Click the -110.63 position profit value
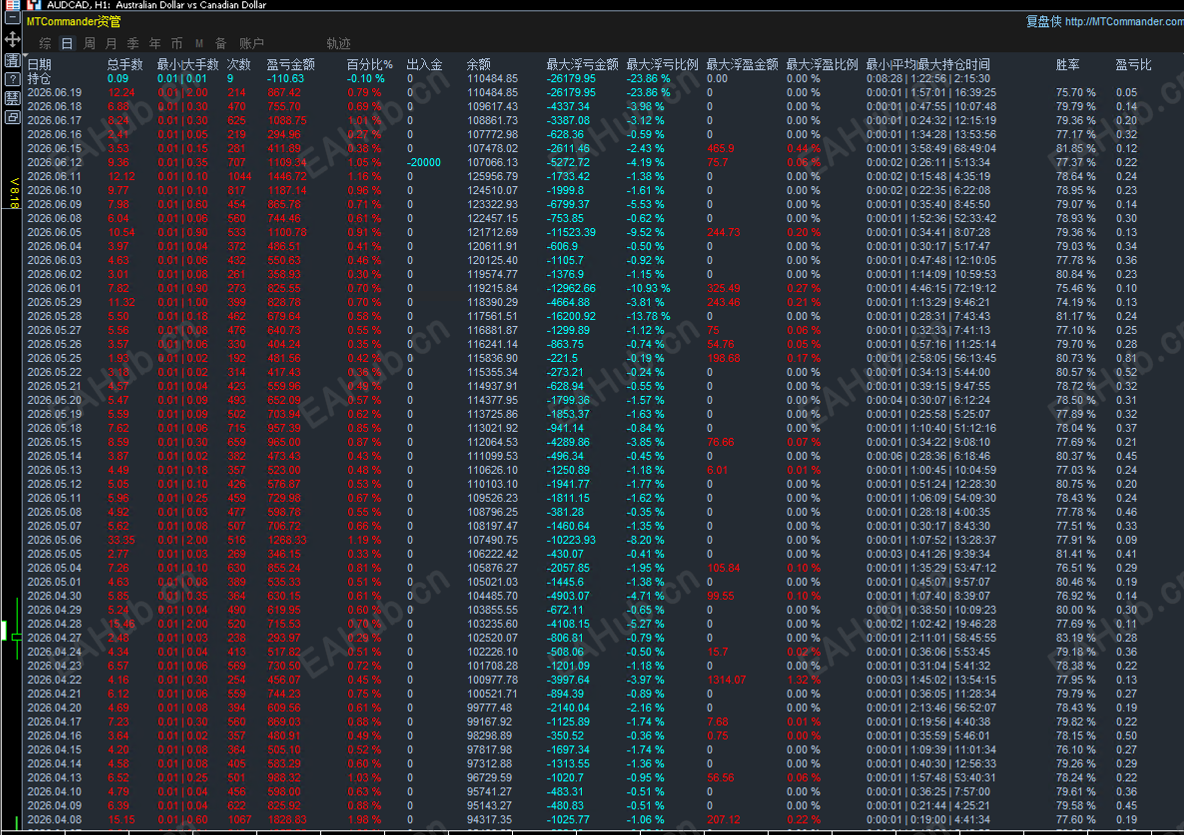 click(x=285, y=79)
